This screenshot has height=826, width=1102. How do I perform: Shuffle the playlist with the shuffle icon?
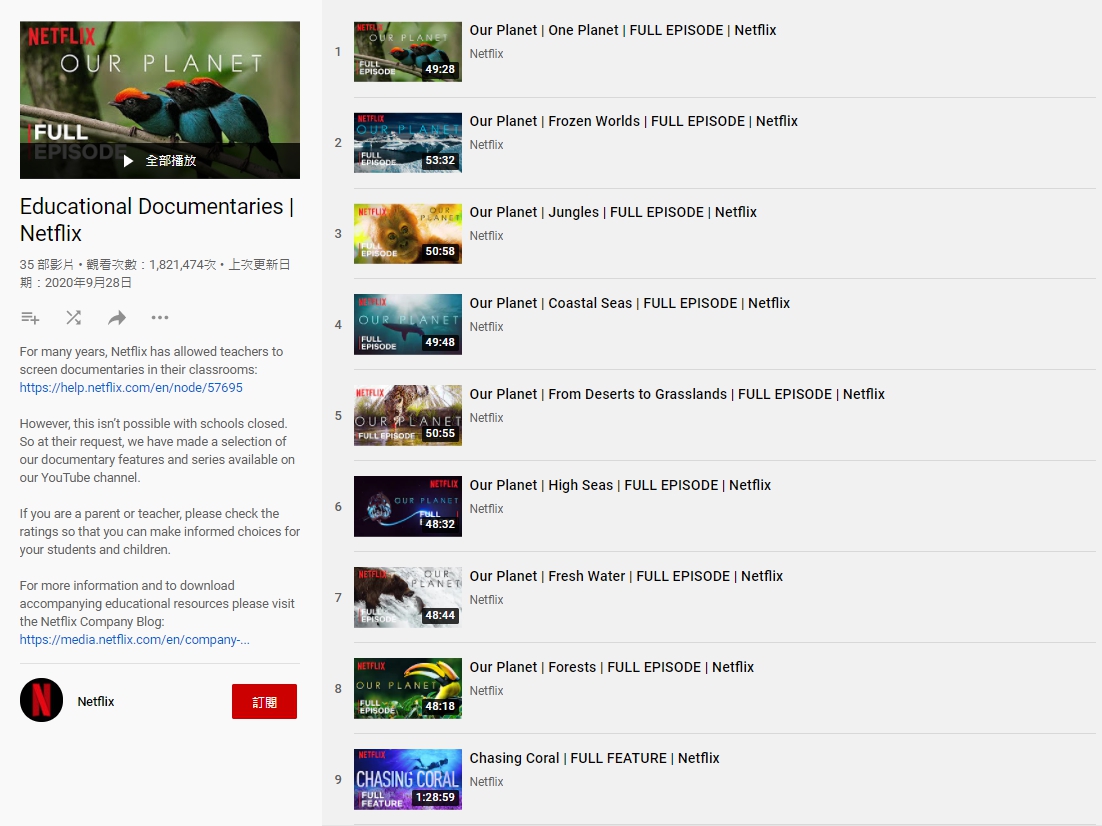[x=74, y=318]
